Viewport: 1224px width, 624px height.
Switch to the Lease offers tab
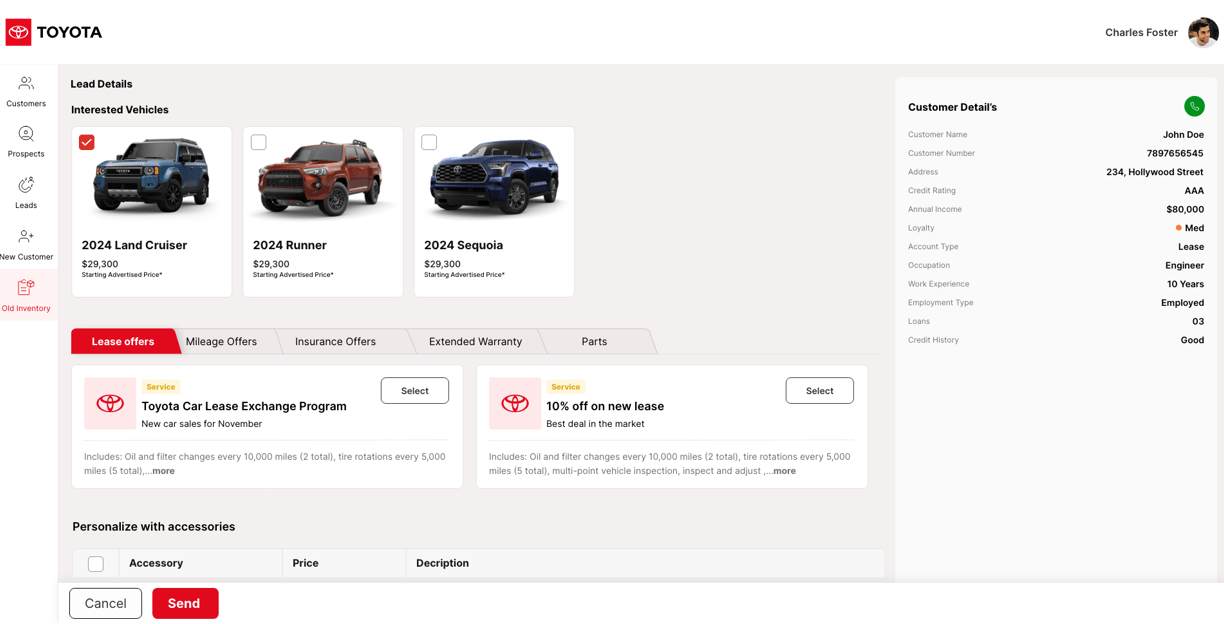coord(123,341)
